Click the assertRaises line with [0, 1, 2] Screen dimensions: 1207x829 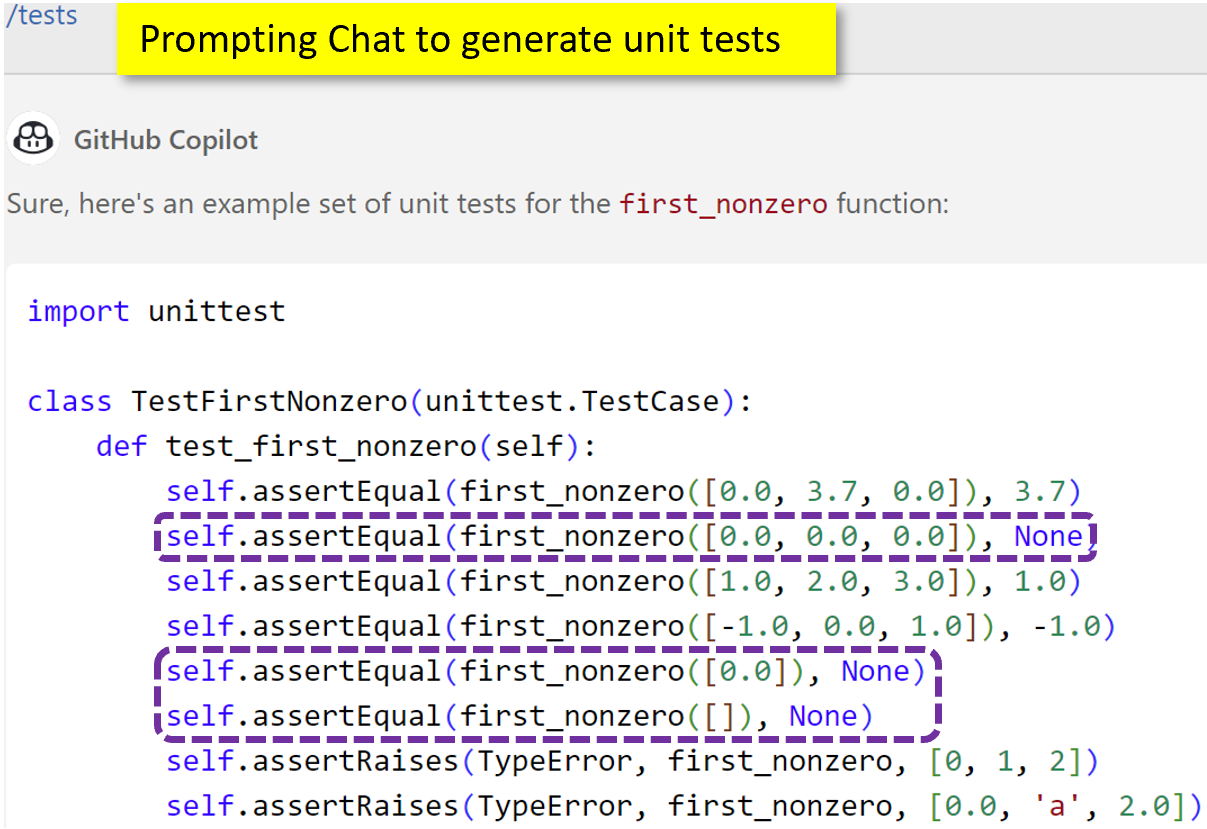[x=632, y=762]
